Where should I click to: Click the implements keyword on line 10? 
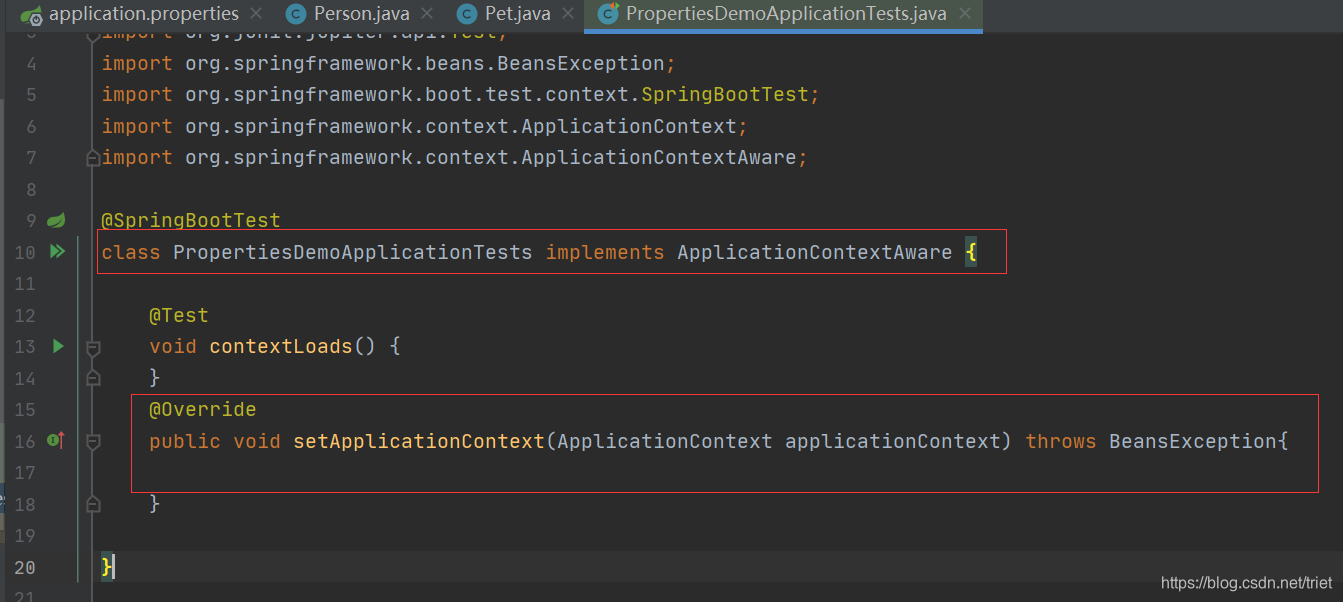click(605, 252)
